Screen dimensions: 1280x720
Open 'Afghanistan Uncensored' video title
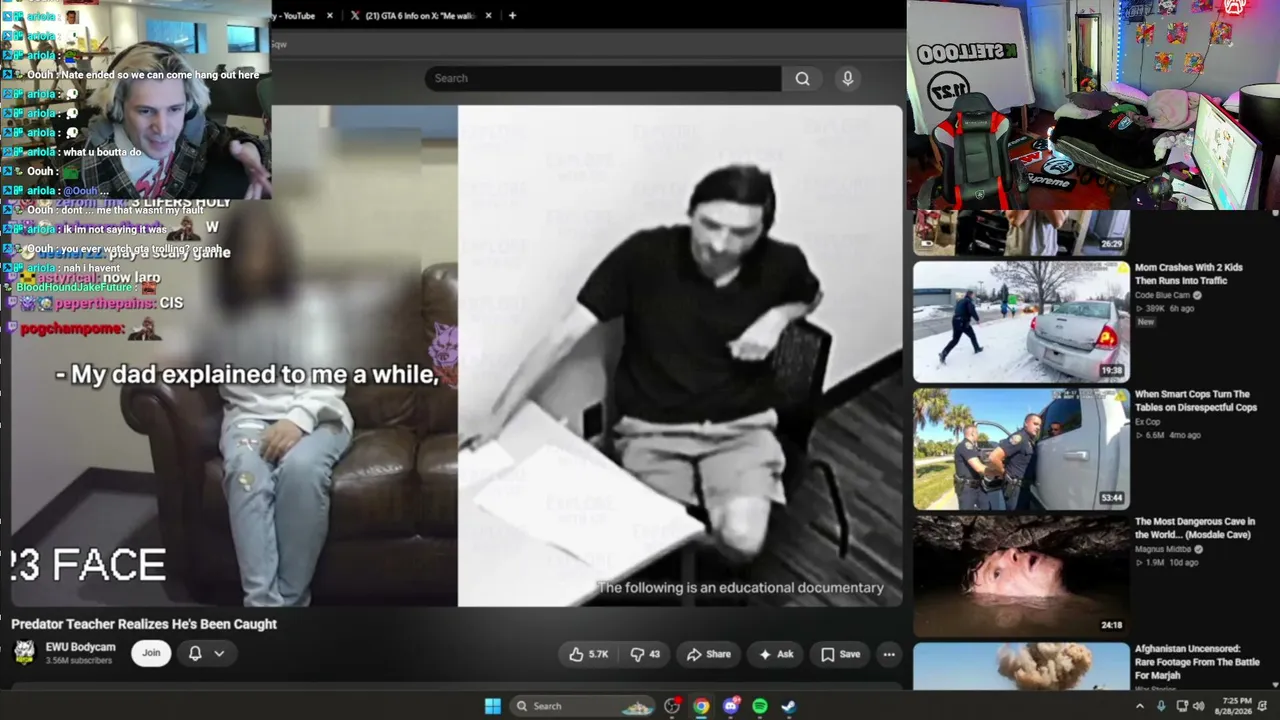point(1198,662)
